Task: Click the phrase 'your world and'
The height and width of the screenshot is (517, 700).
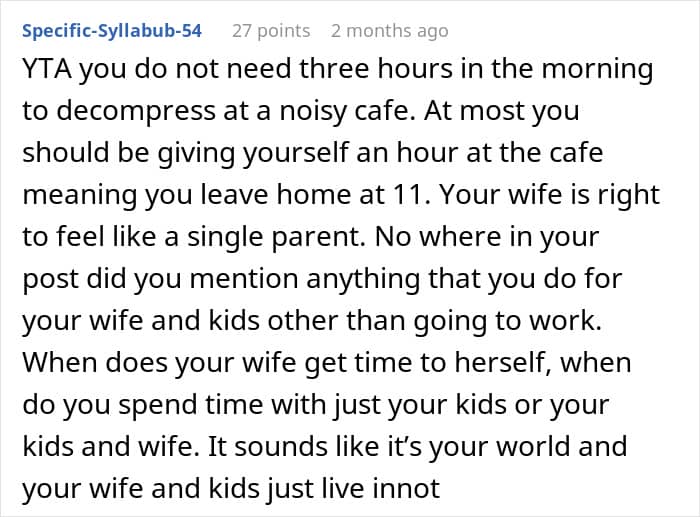Action: [x=528, y=446]
